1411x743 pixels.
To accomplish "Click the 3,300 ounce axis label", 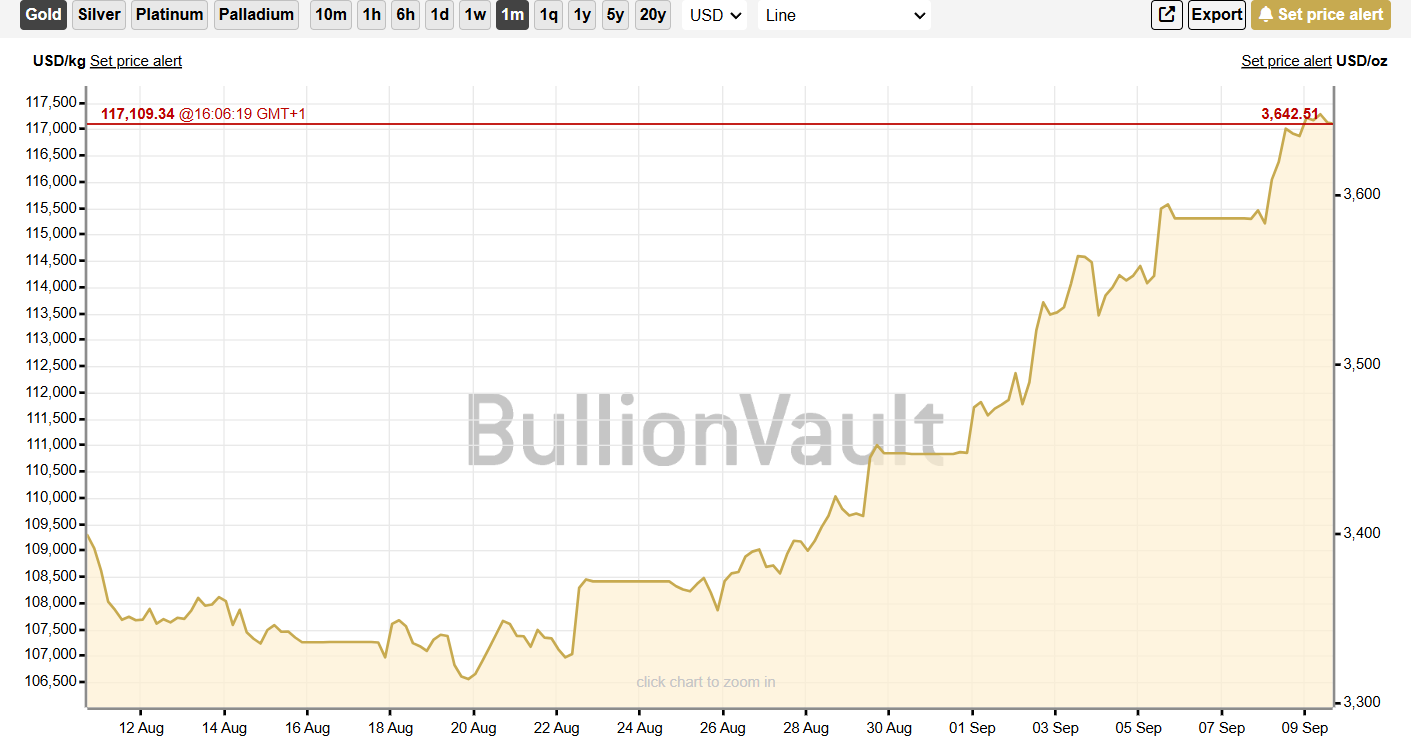I will (x=1364, y=702).
